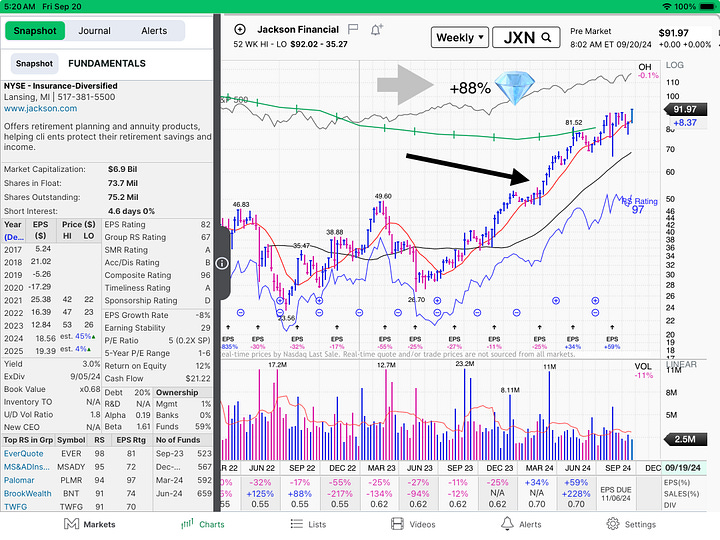Tap the 23.2M volume peak label
Viewport: 720px width, 540px height.
[465, 363]
